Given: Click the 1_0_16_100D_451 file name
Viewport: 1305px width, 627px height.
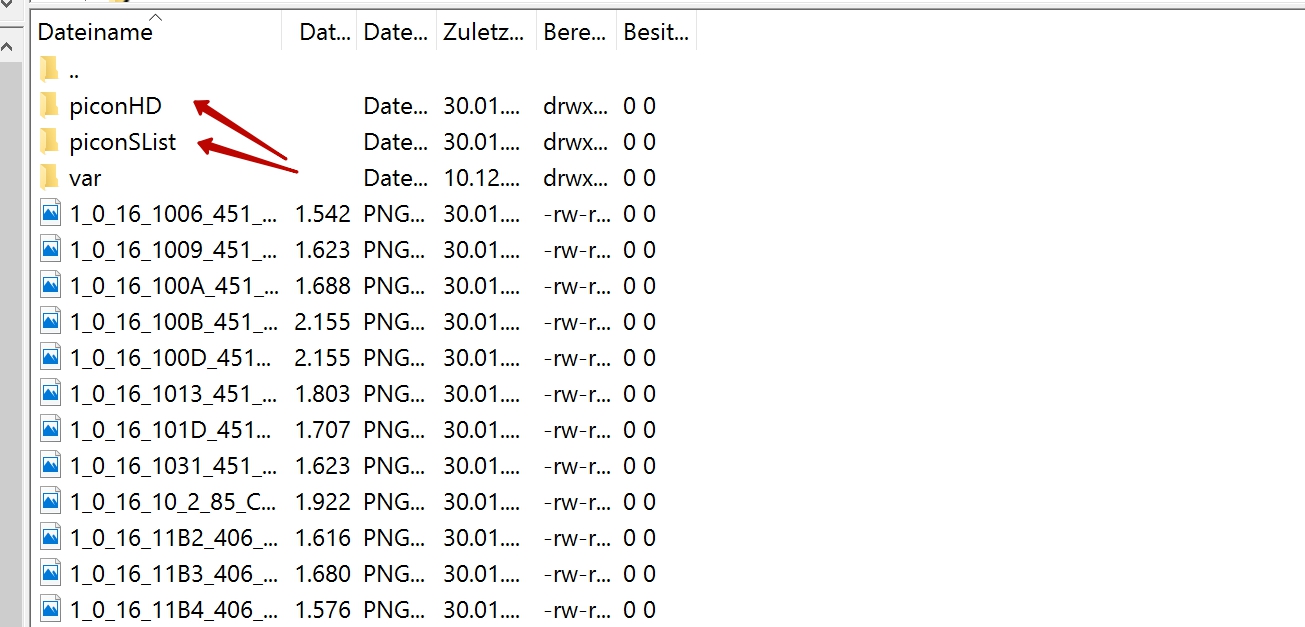Looking at the screenshot, I should pos(170,358).
